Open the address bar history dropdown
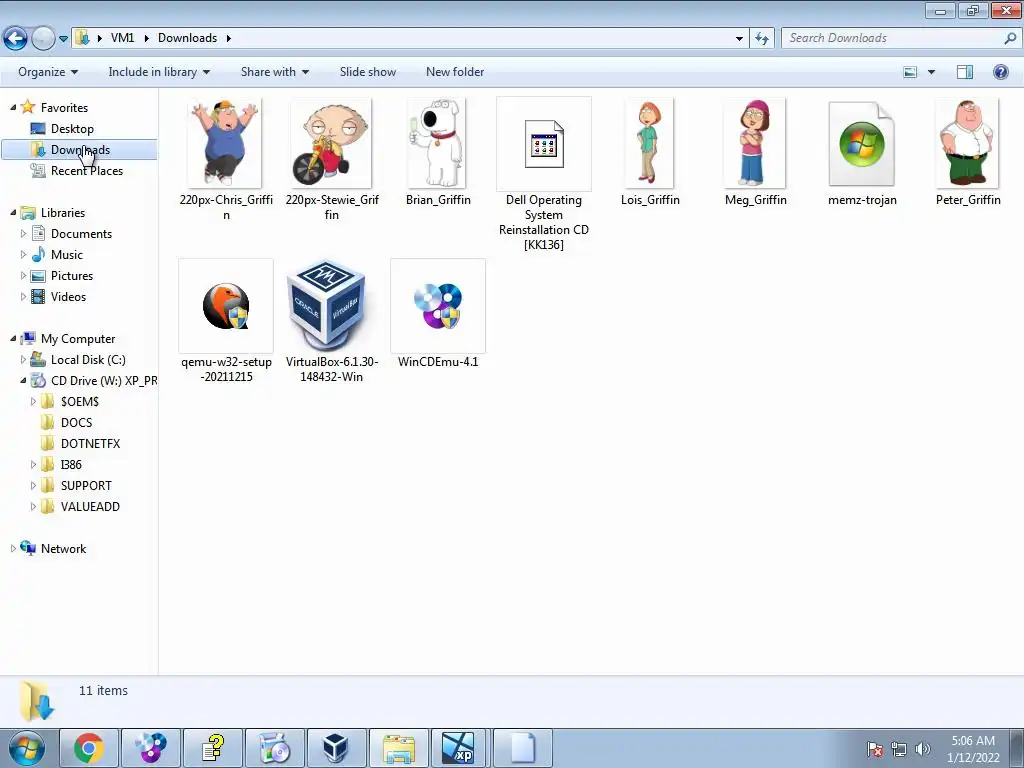The height and width of the screenshot is (768, 1024). click(x=739, y=39)
